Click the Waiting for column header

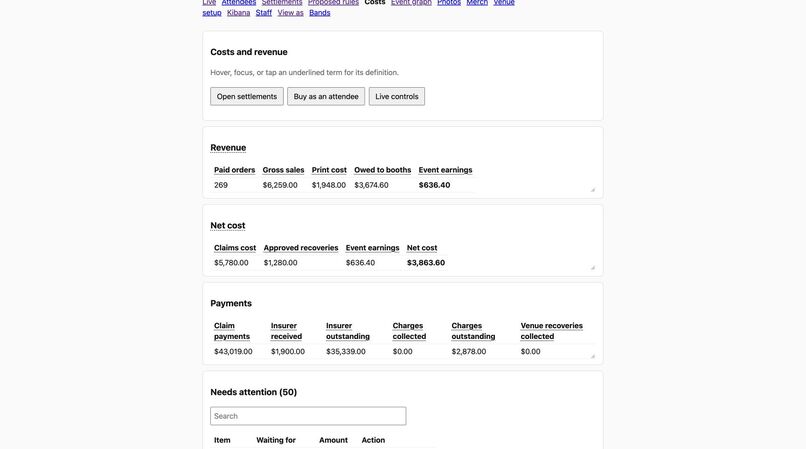(276, 440)
